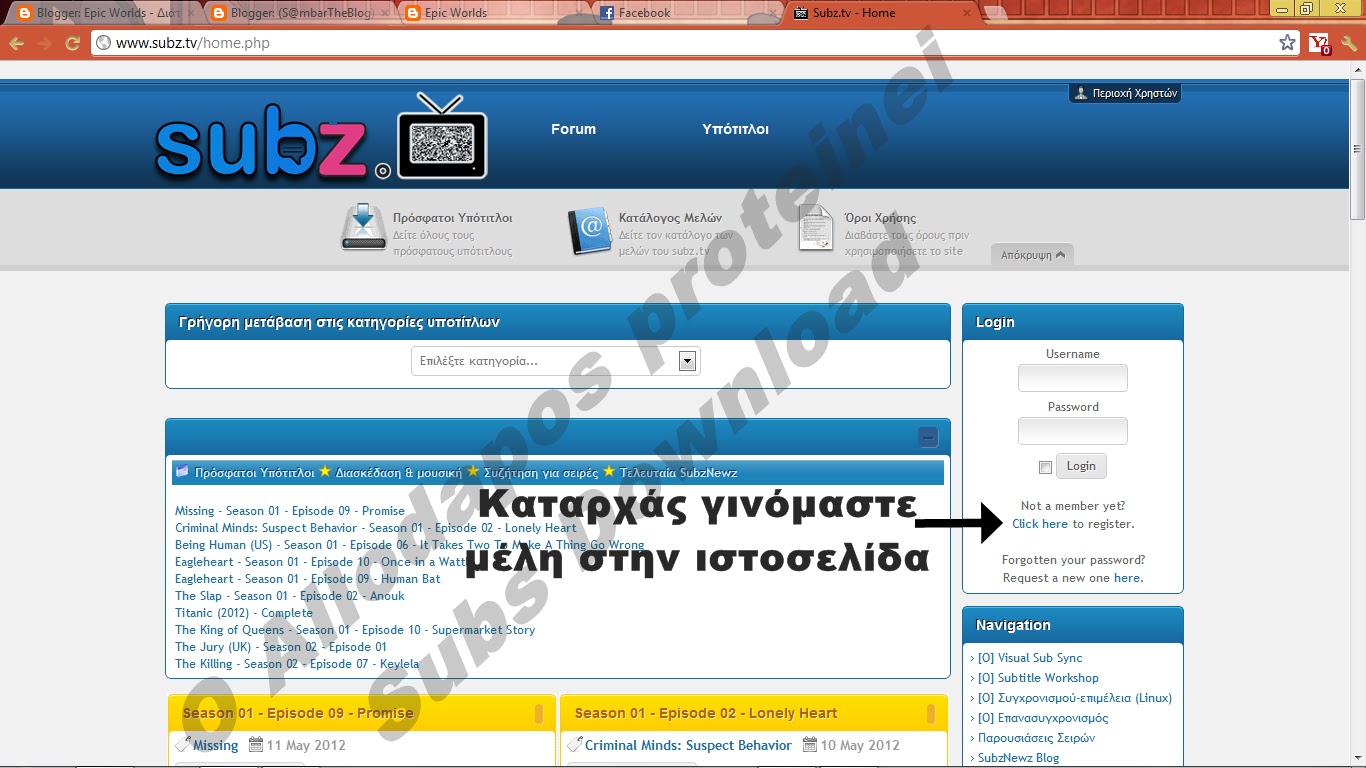Image resolution: width=1366 pixels, height=768 pixels.
Task: Open SubzNewz Blog navigation link
Action: 1019,758
